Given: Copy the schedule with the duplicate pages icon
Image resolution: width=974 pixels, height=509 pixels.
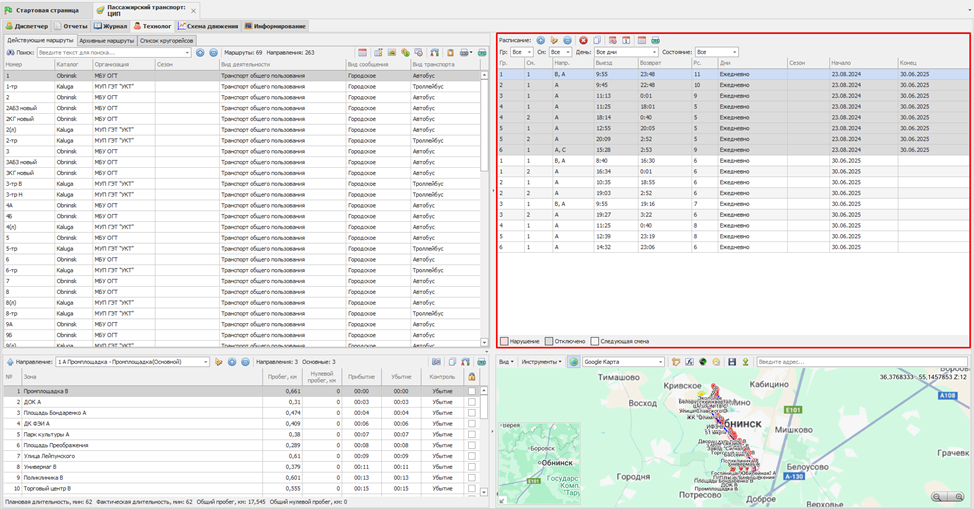Looking at the screenshot, I should tap(597, 40).
